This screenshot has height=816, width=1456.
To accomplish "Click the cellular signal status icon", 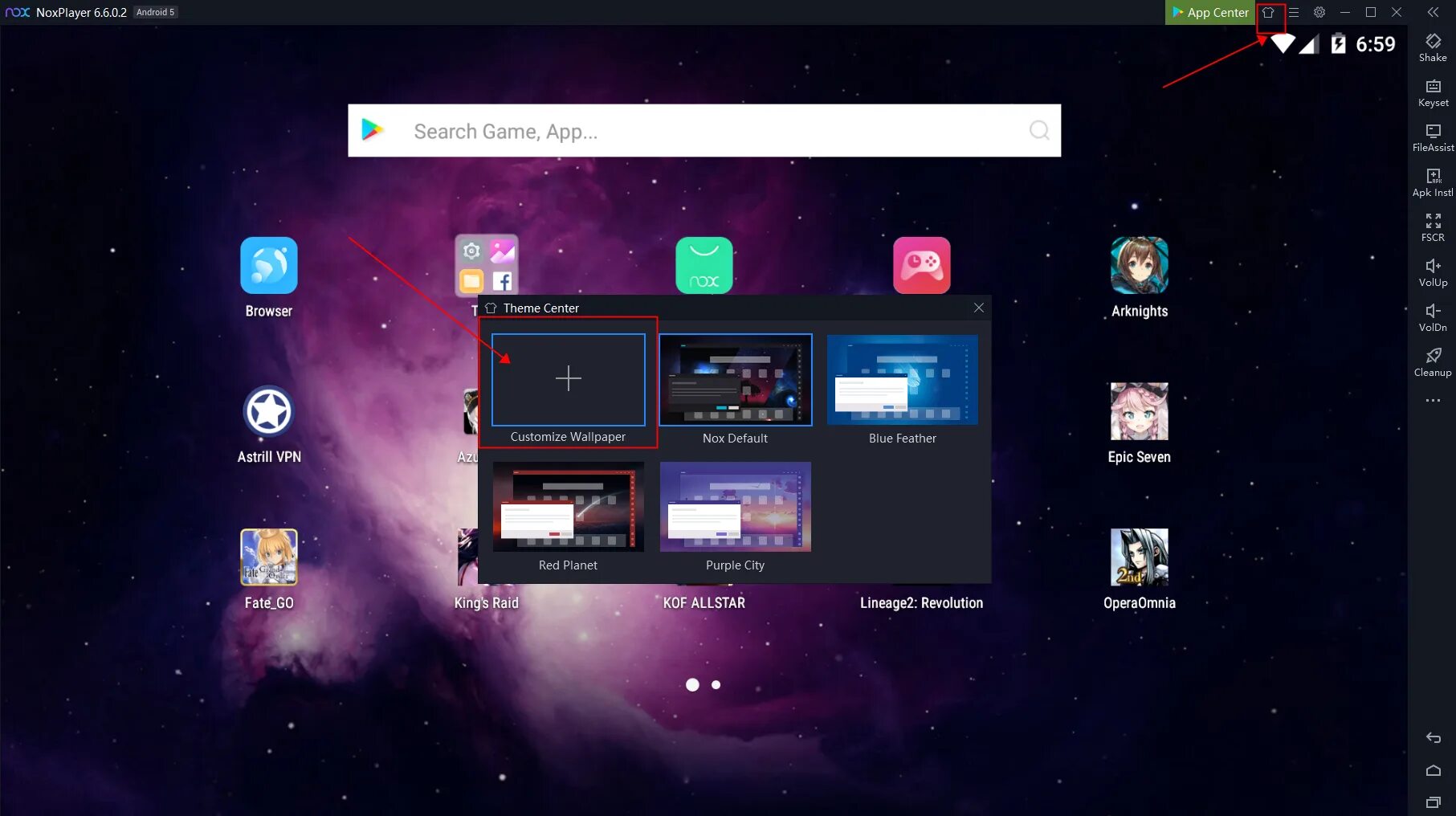I will point(1310,44).
